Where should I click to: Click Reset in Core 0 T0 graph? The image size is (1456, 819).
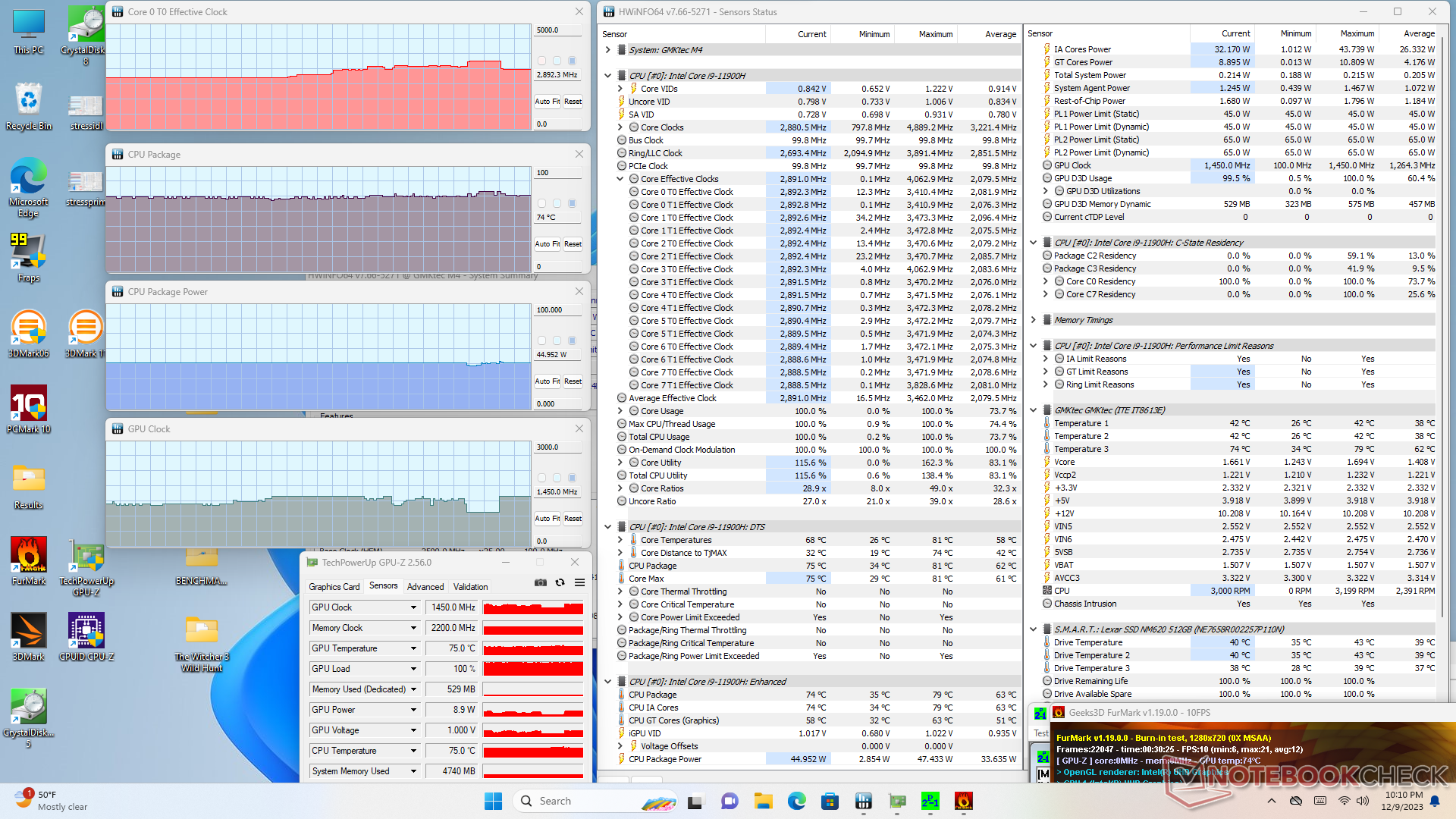[x=573, y=101]
